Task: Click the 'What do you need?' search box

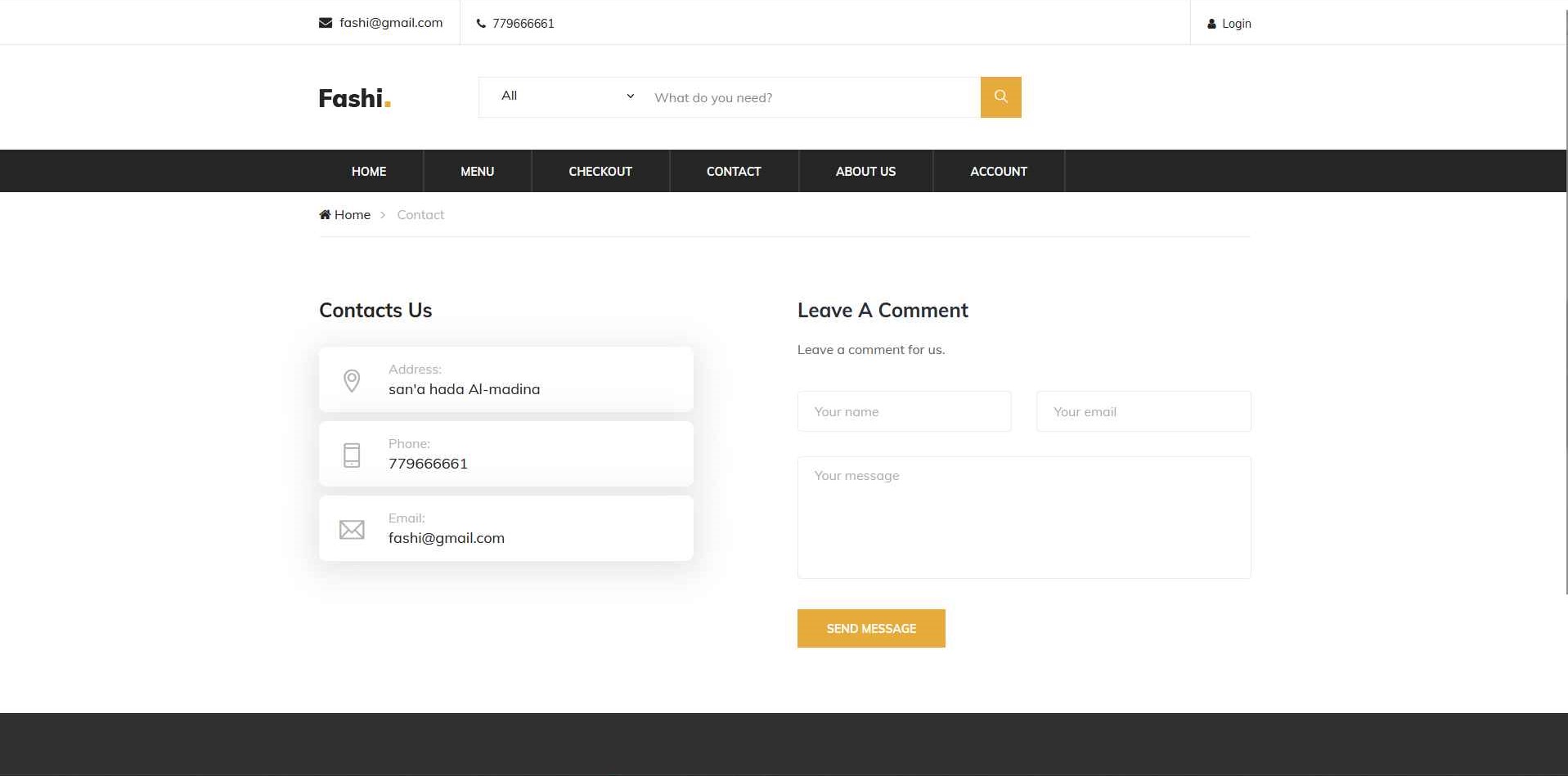Action: click(x=811, y=97)
